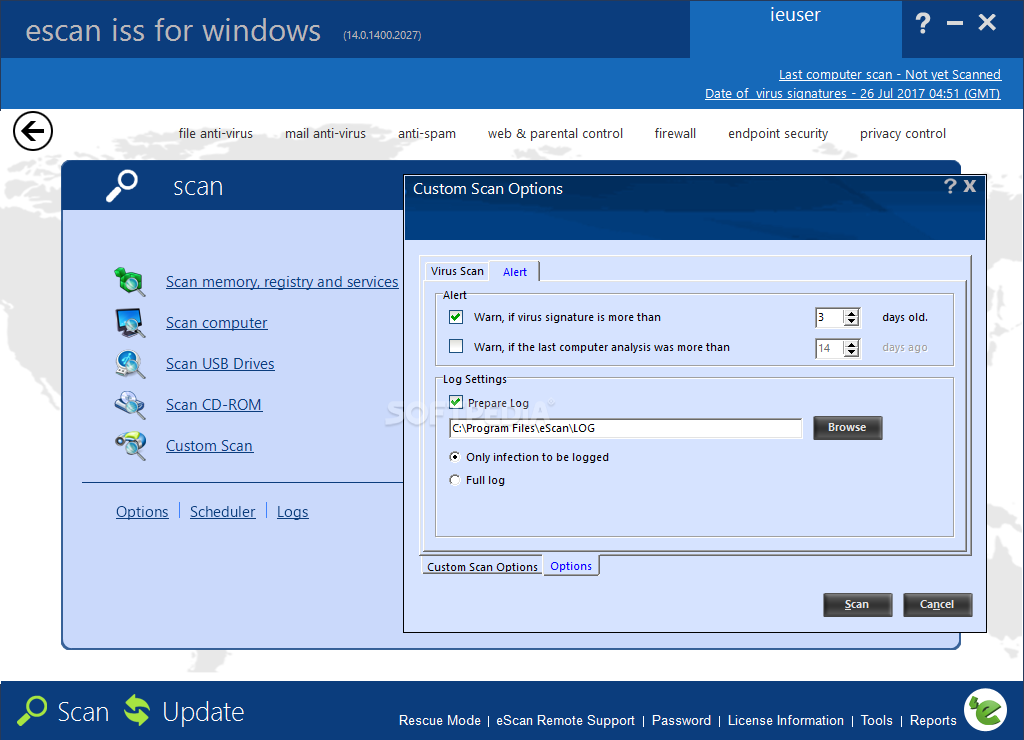Open the Password link
The image size is (1024, 740).
click(x=681, y=720)
